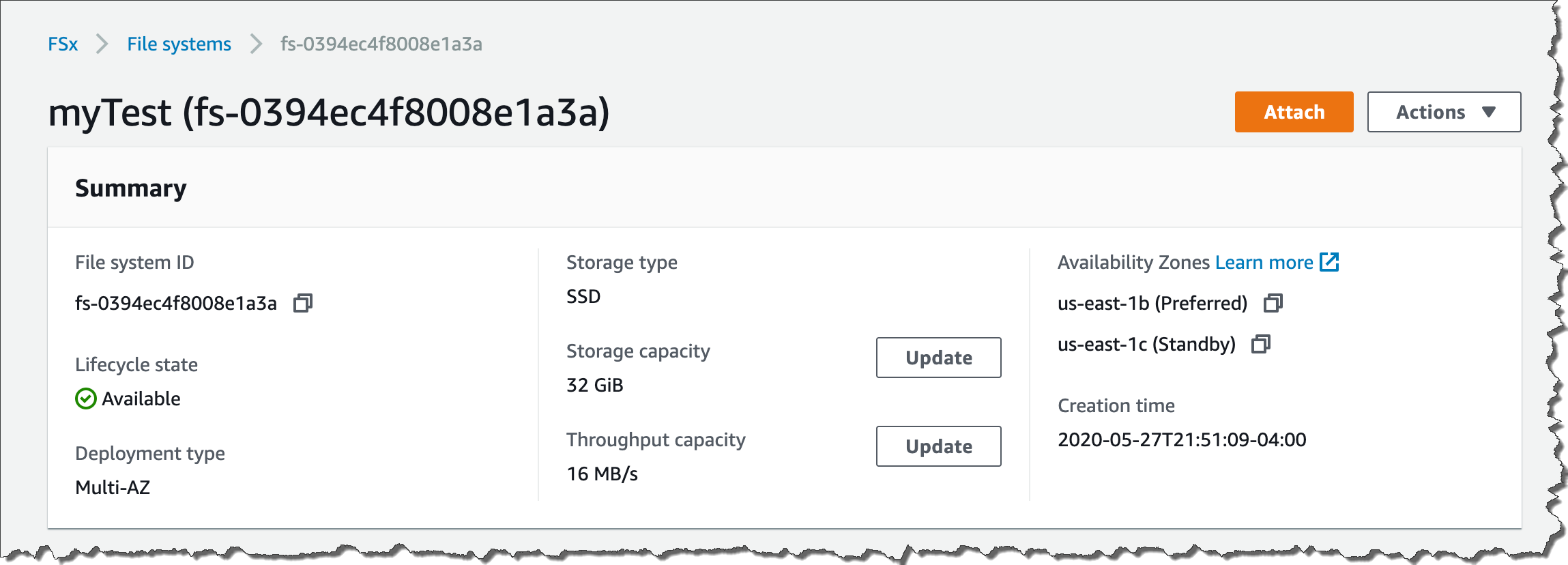This screenshot has height=565, width=1568.
Task: Navigate to File systems breadcrumb
Action: [179, 44]
